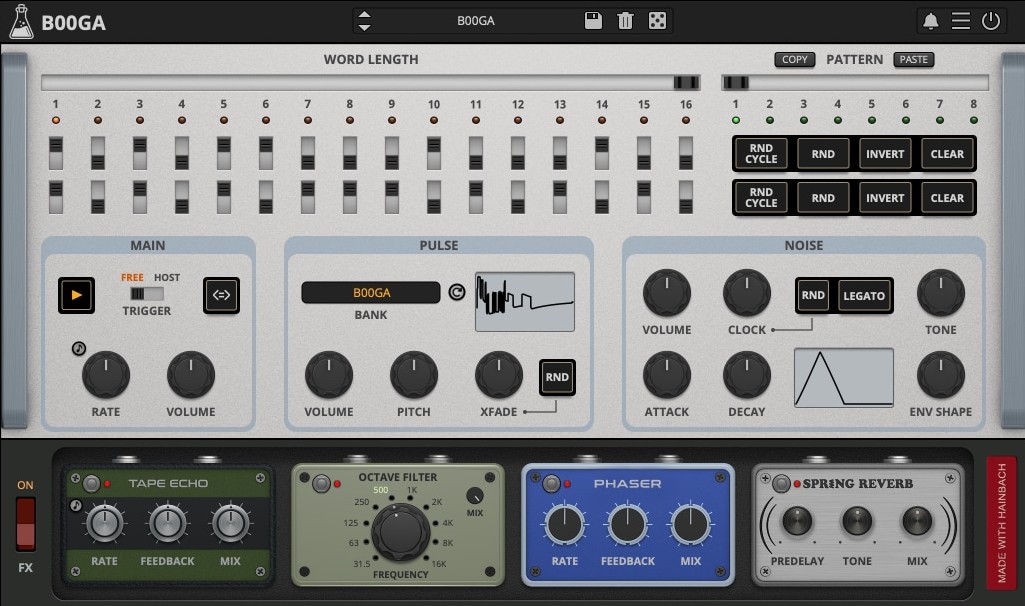Click the Noise ATTACK knob

pyautogui.click(x=667, y=375)
